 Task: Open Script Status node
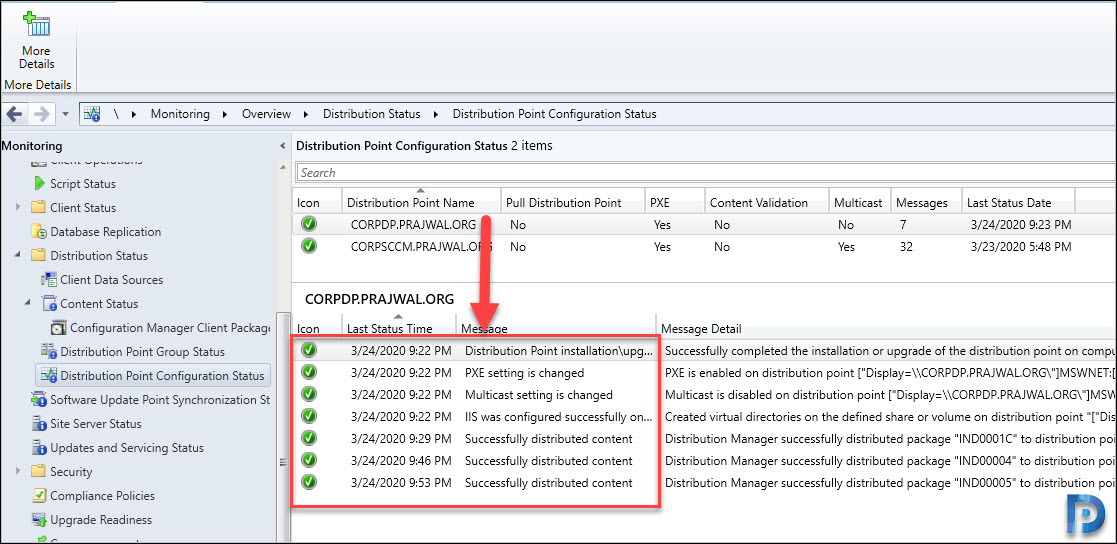83,184
